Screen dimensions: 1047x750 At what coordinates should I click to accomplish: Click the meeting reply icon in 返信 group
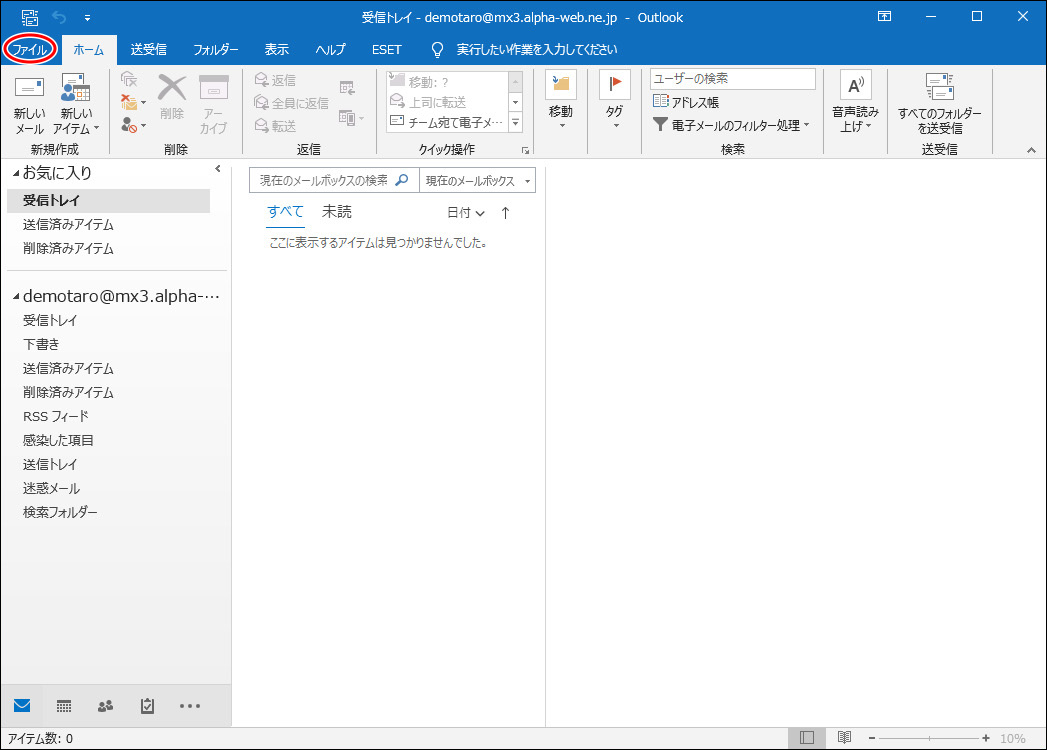tap(347, 87)
